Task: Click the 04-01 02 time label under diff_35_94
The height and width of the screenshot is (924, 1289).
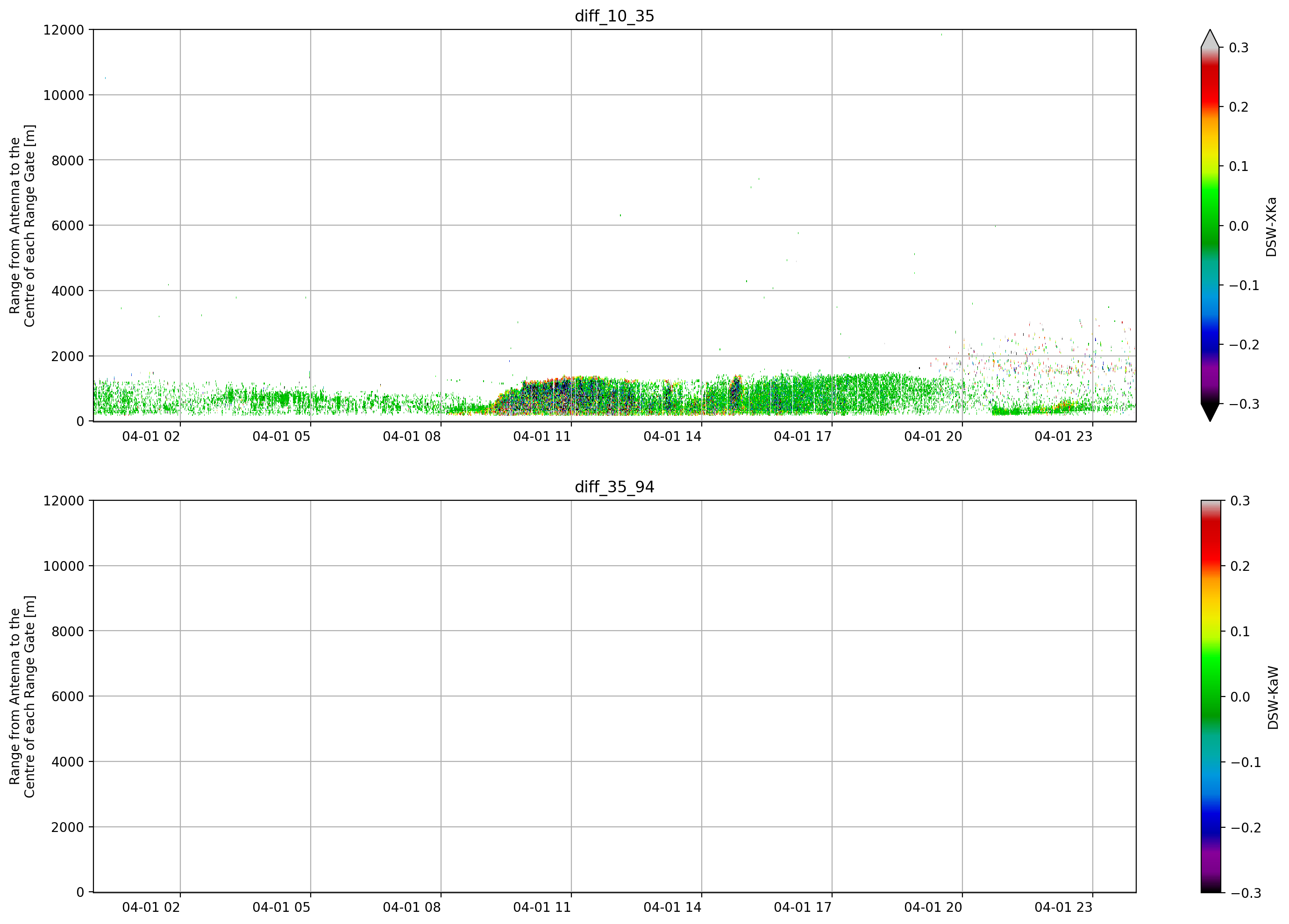Action: tap(151, 908)
